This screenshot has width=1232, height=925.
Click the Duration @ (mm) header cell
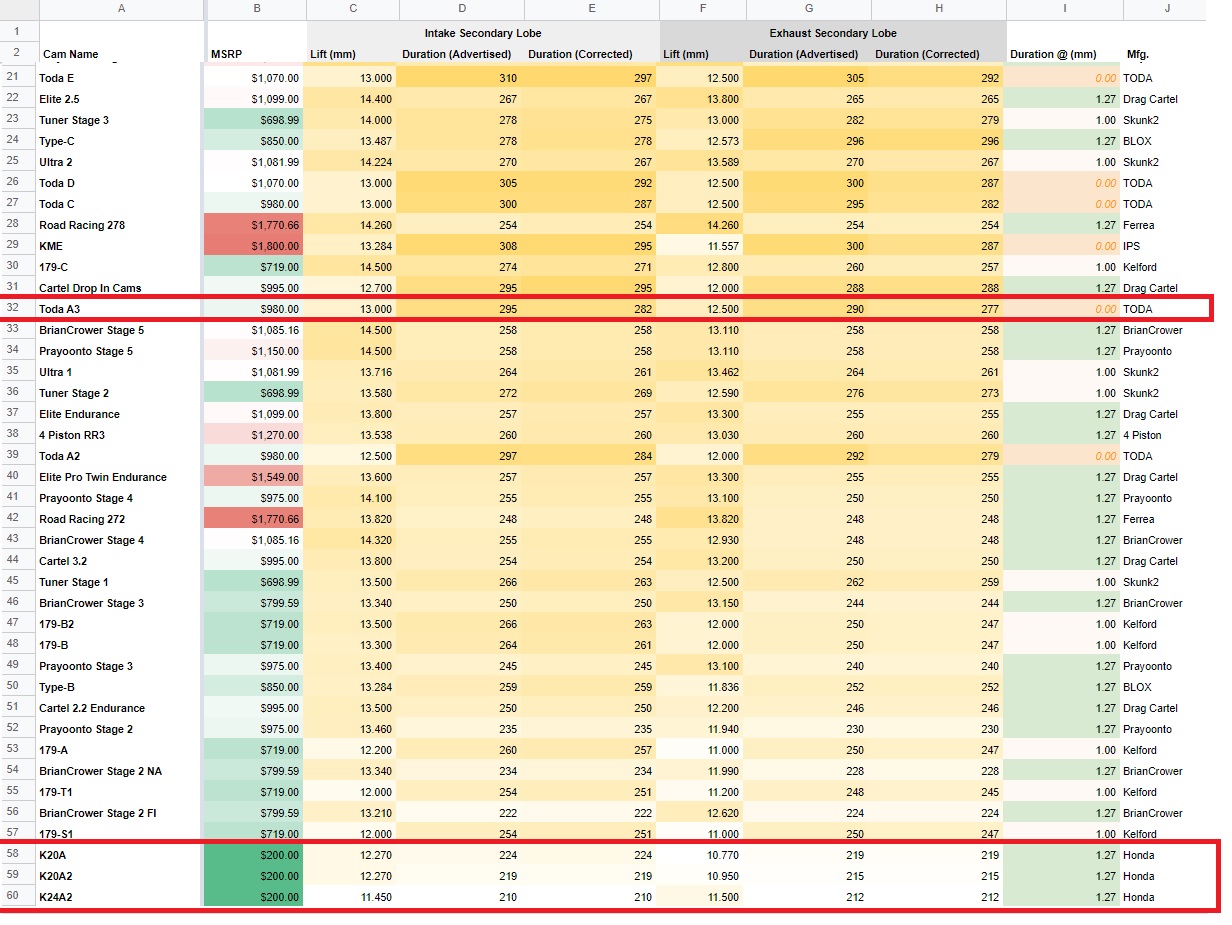1064,54
